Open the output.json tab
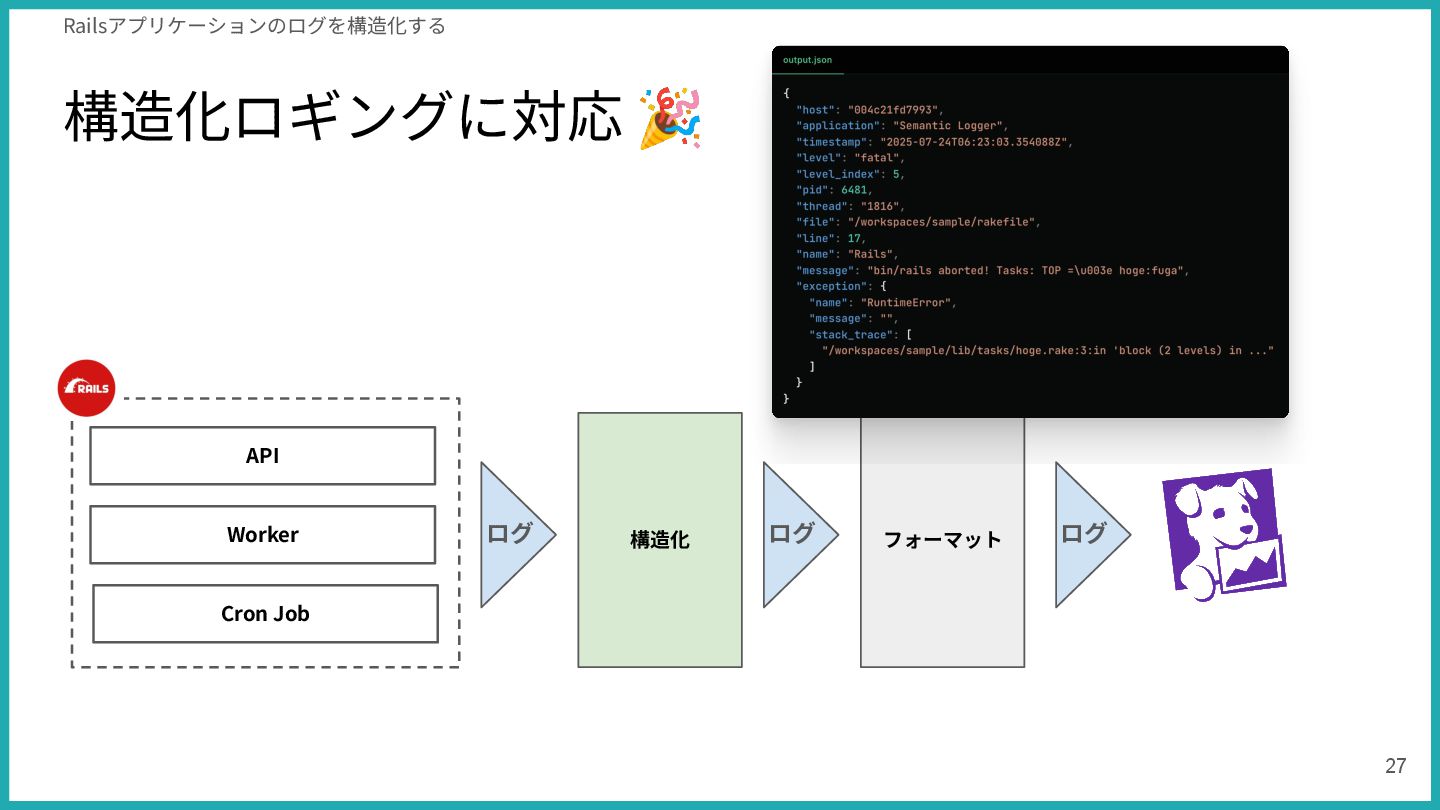This screenshot has width=1440, height=810. 807,60
